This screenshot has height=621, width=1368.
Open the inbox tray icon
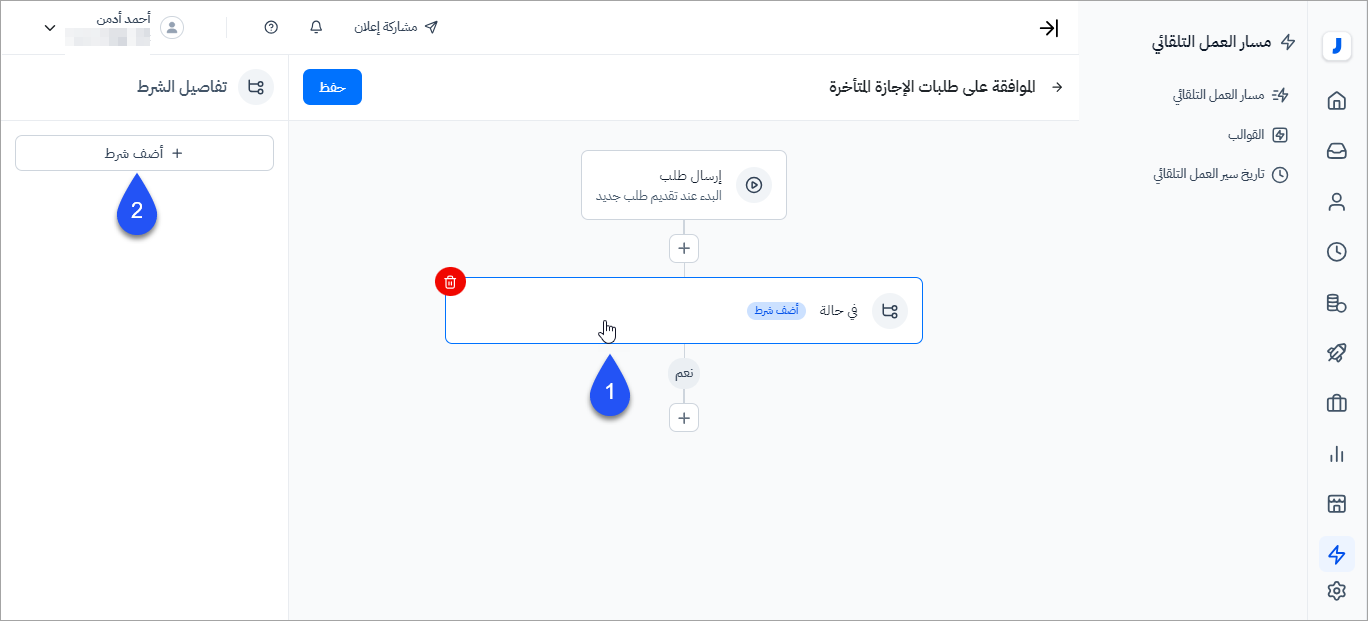pyautogui.click(x=1336, y=151)
